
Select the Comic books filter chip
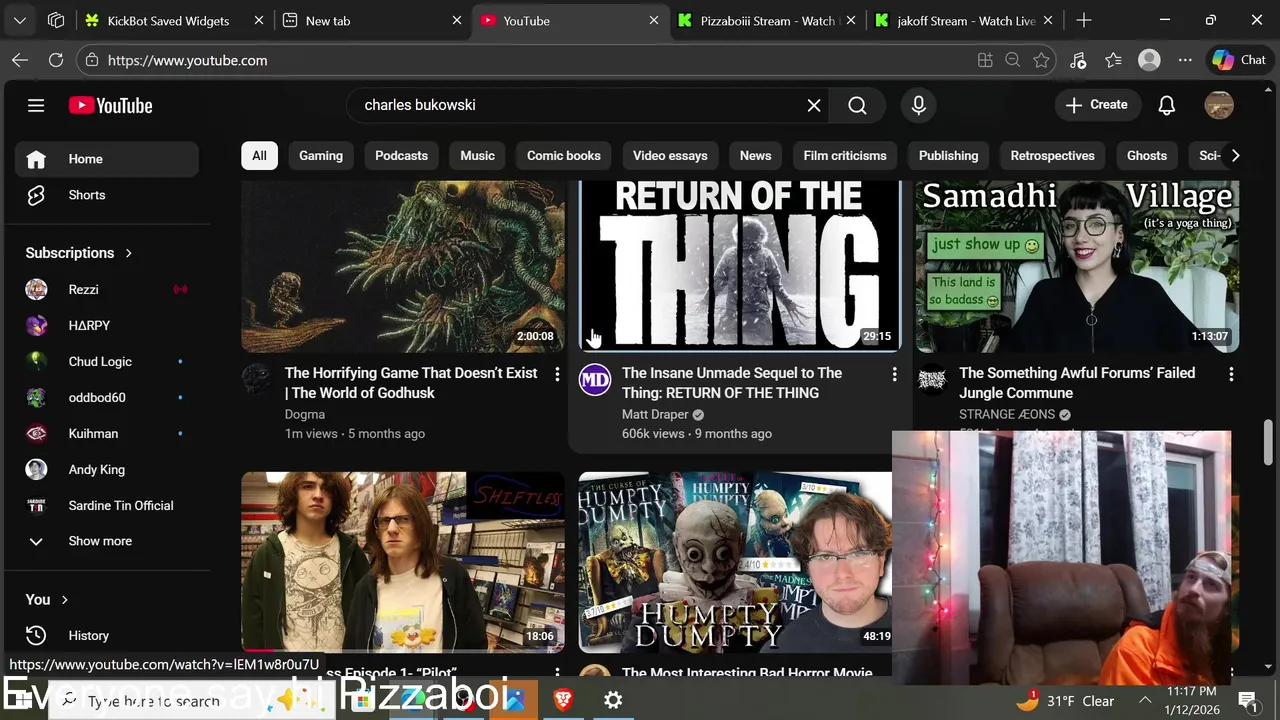(564, 156)
